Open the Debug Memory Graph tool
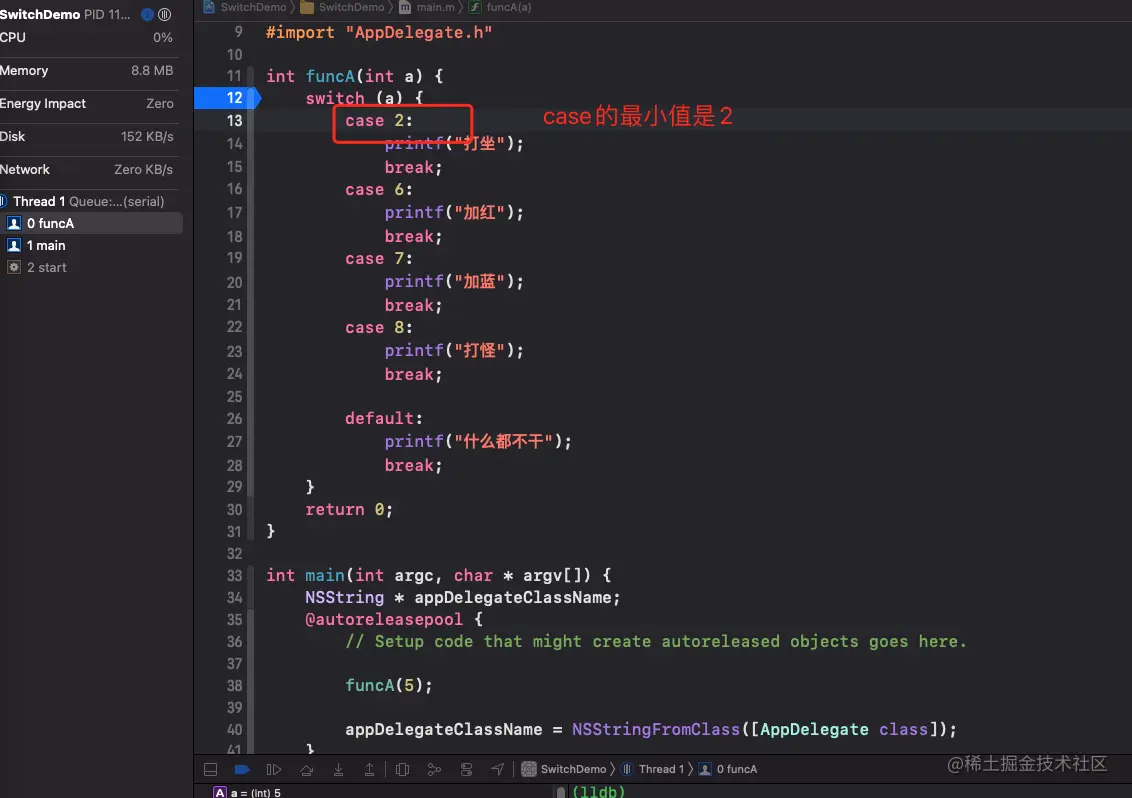 coord(434,769)
